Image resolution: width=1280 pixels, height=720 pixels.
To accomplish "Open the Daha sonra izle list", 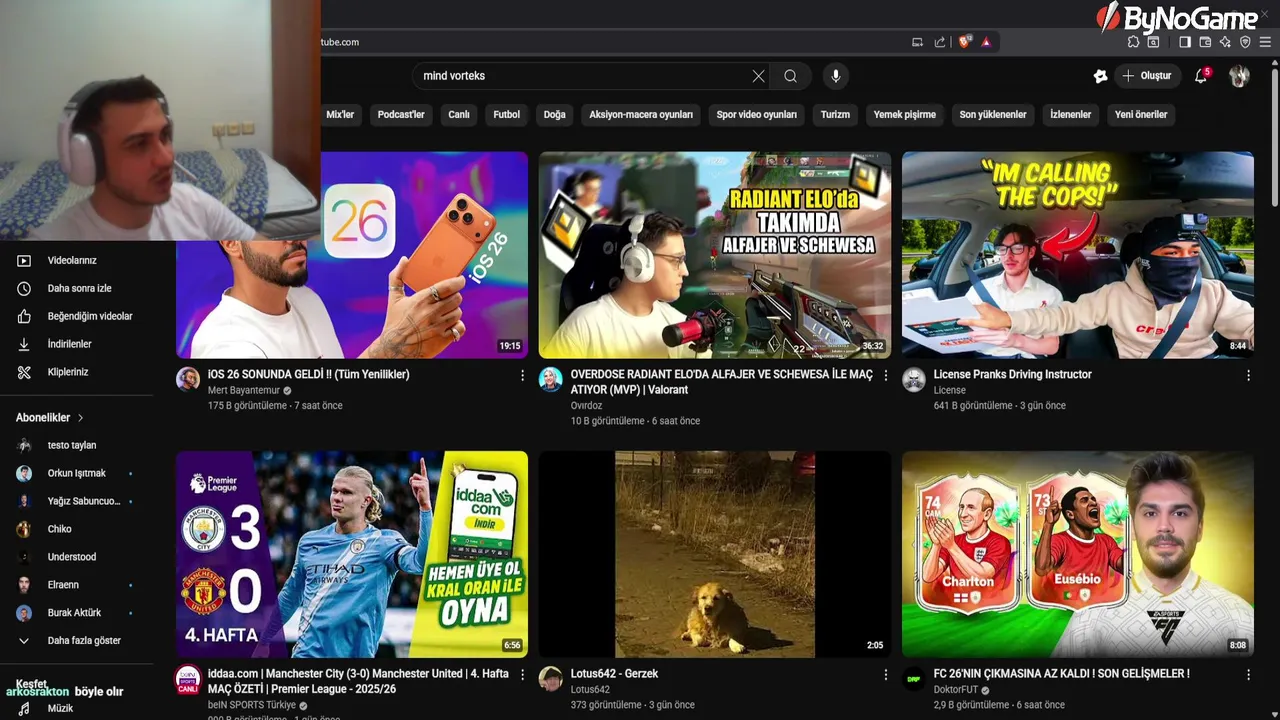I will click(80, 288).
